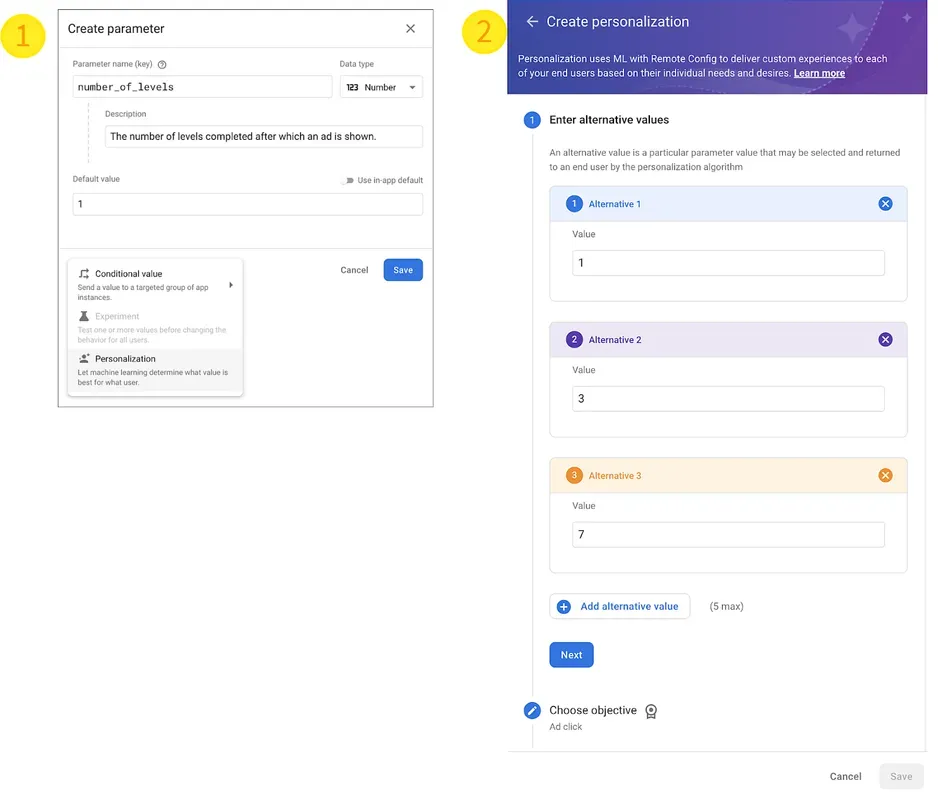Click the Alternative 2 value field
This screenshot has height=800, width=938.
[728, 399]
